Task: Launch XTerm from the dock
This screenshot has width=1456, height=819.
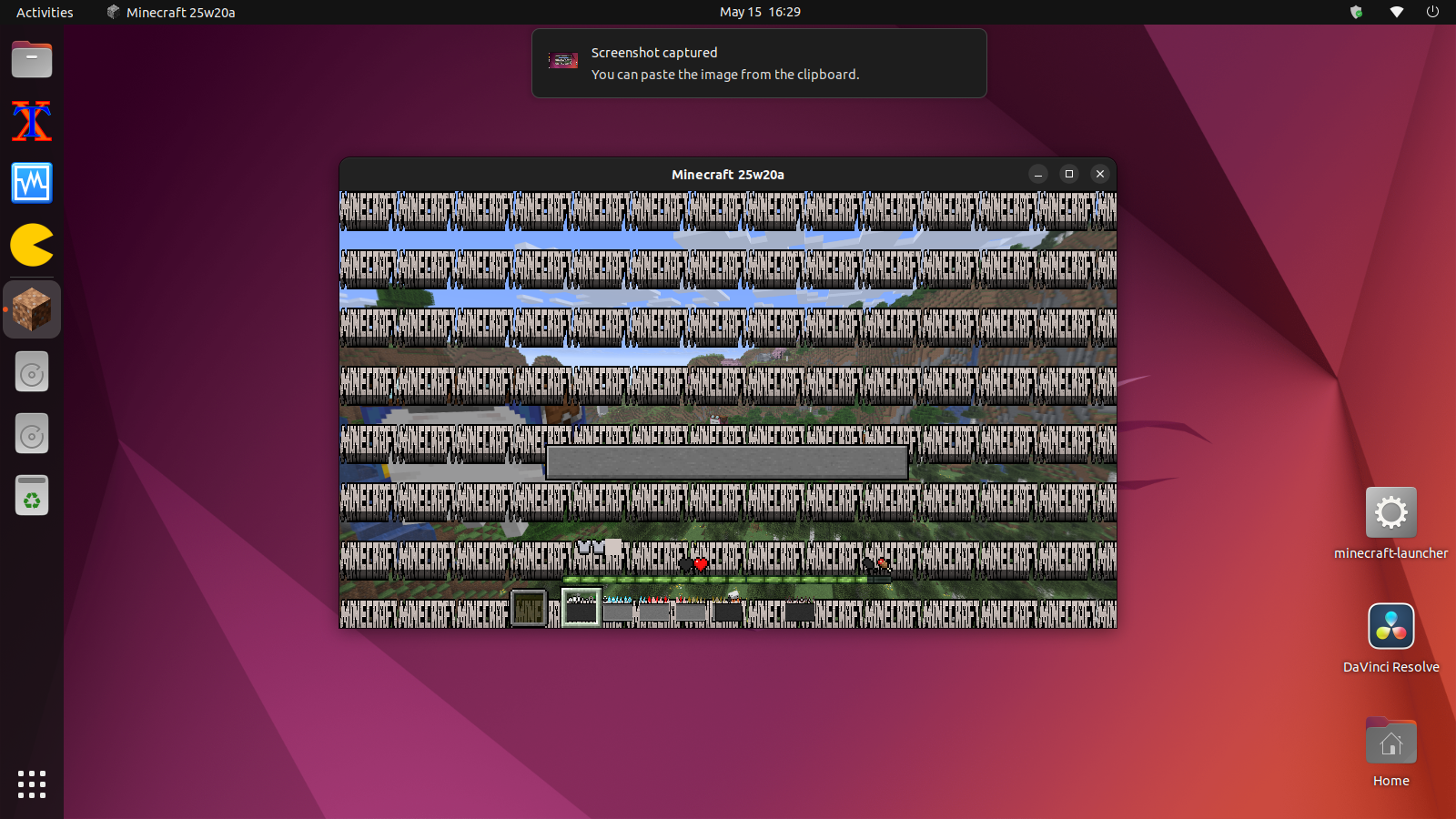Action: point(32,122)
